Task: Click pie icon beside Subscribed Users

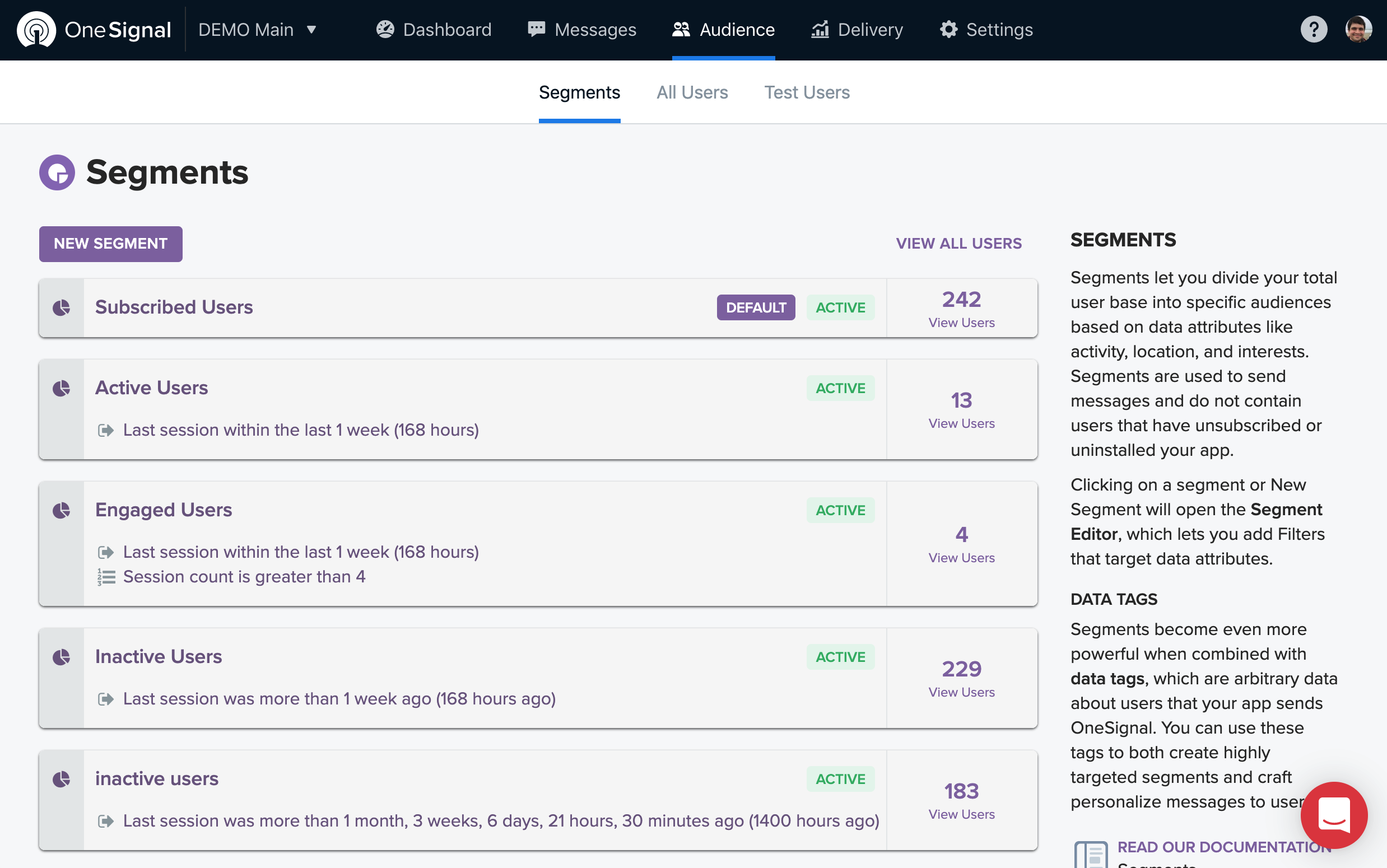Action: tap(62, 307)
